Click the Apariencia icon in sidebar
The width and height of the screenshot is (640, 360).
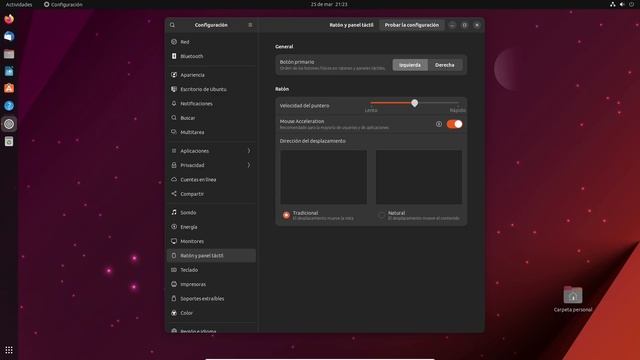(174, 75)
